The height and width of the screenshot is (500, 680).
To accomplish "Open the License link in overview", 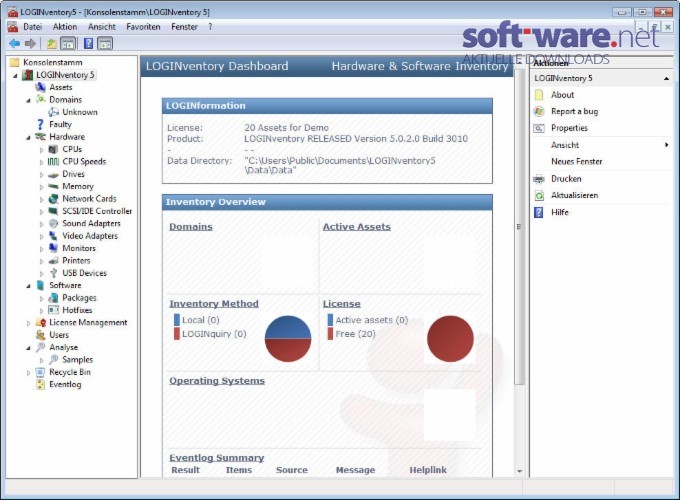I will (342, 304).
